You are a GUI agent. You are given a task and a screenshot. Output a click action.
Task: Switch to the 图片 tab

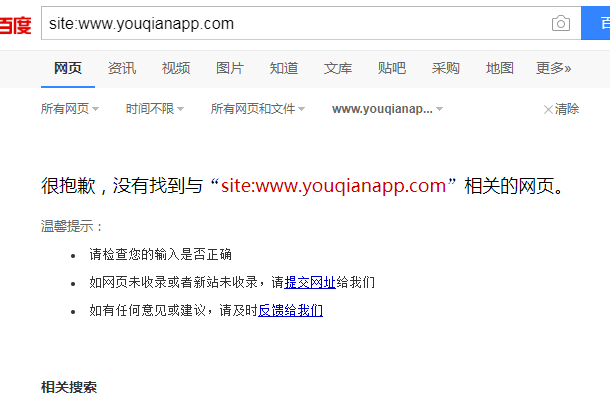pos(230,68)
